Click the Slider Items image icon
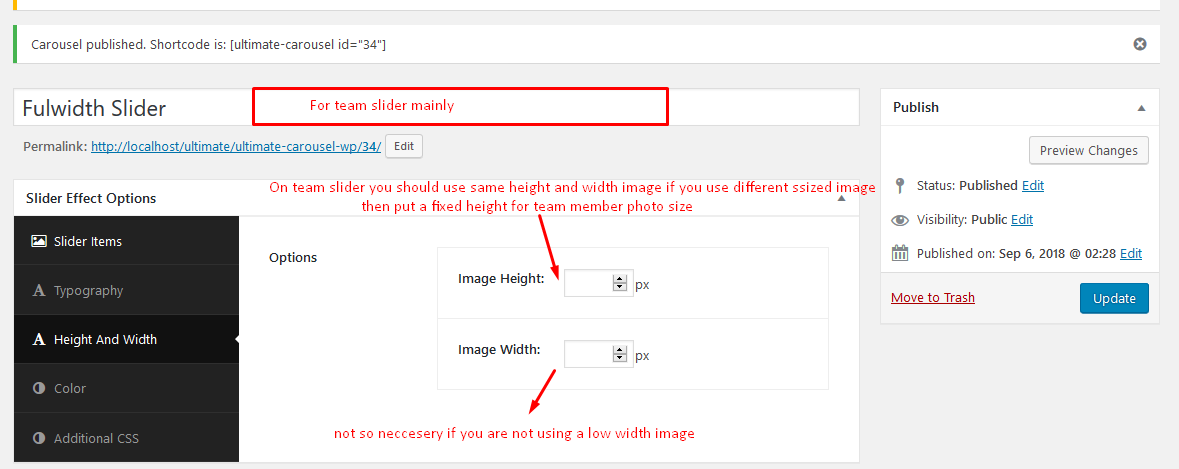 [38, 241]
